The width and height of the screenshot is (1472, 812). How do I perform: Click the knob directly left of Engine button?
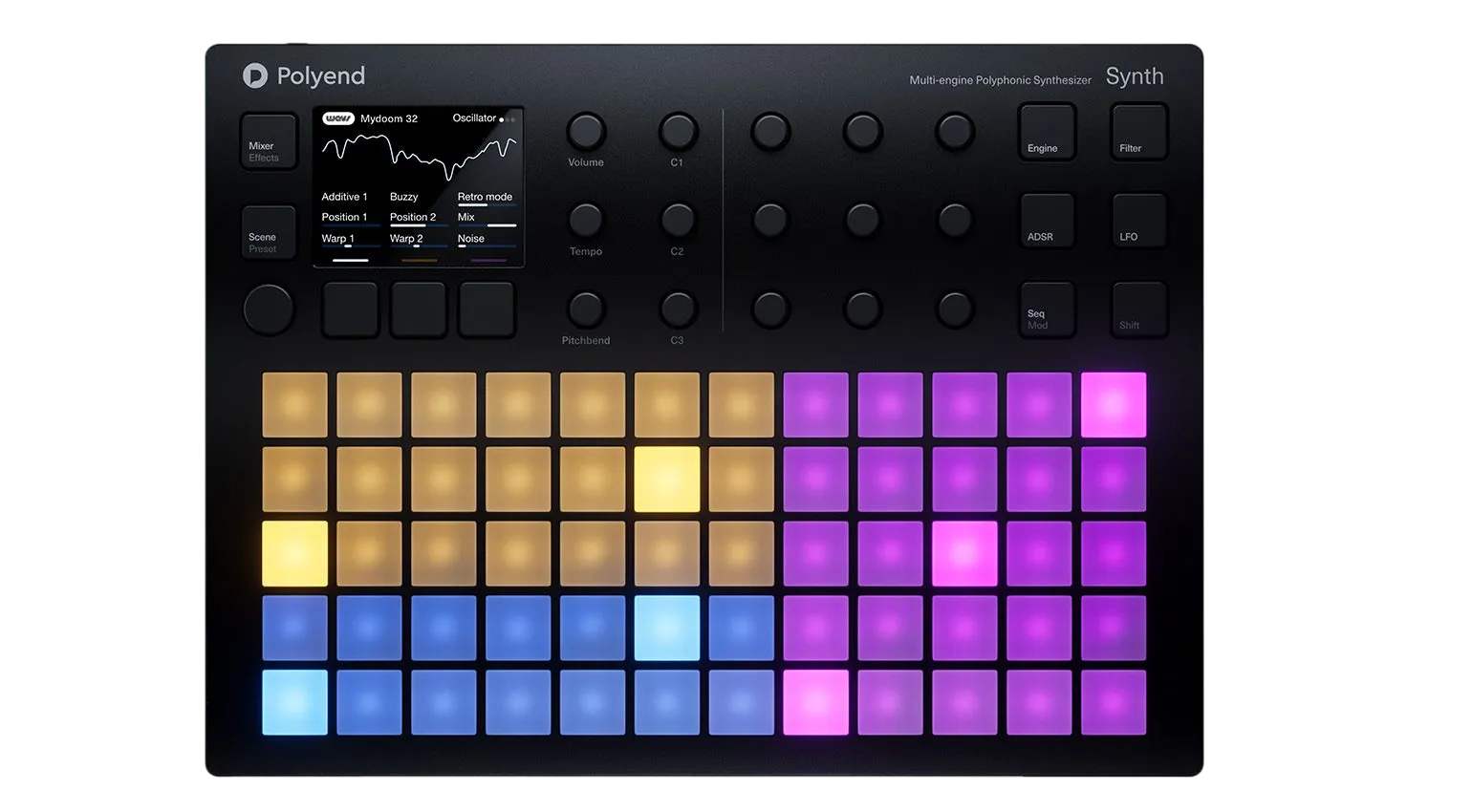coord(954,131)
